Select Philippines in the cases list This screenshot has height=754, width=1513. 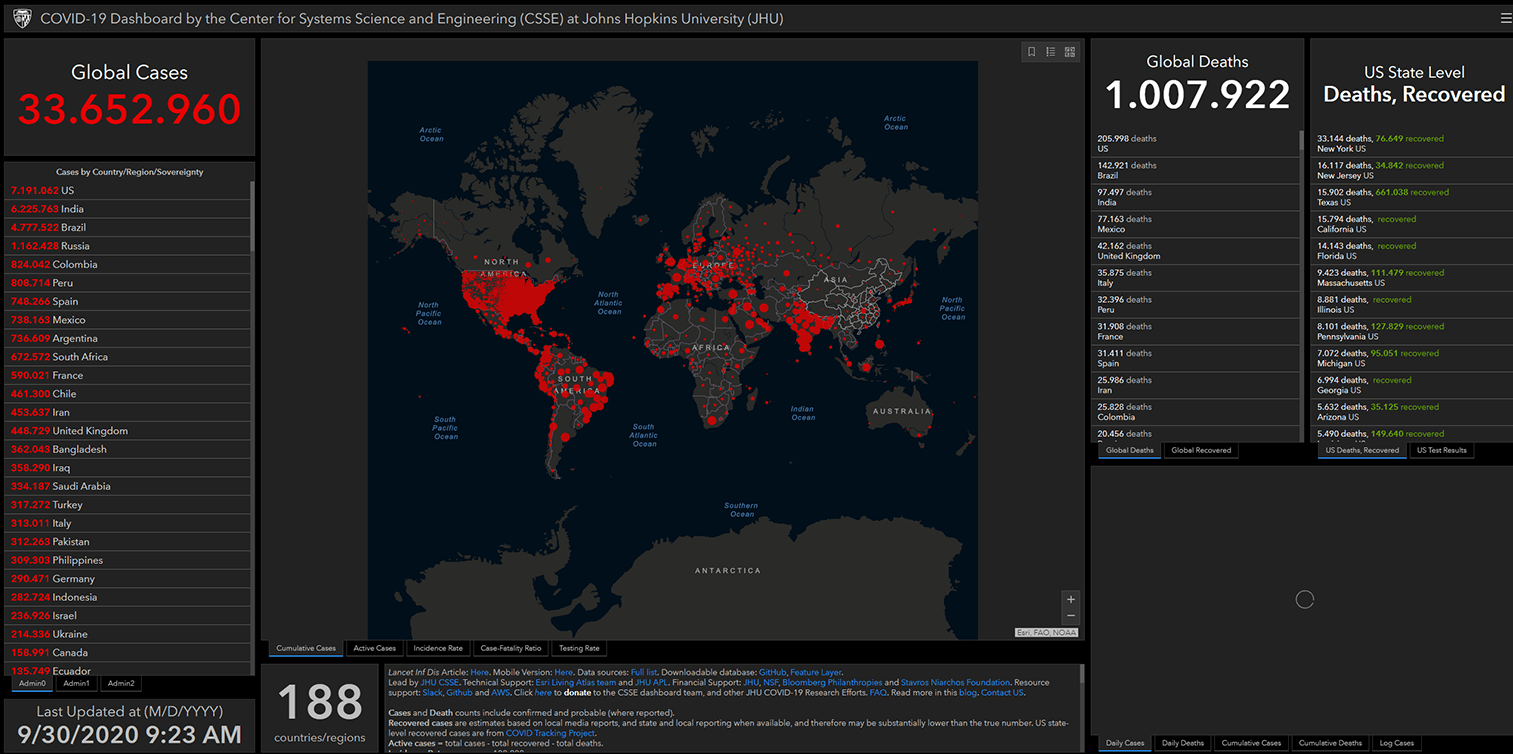pos(128,560)
